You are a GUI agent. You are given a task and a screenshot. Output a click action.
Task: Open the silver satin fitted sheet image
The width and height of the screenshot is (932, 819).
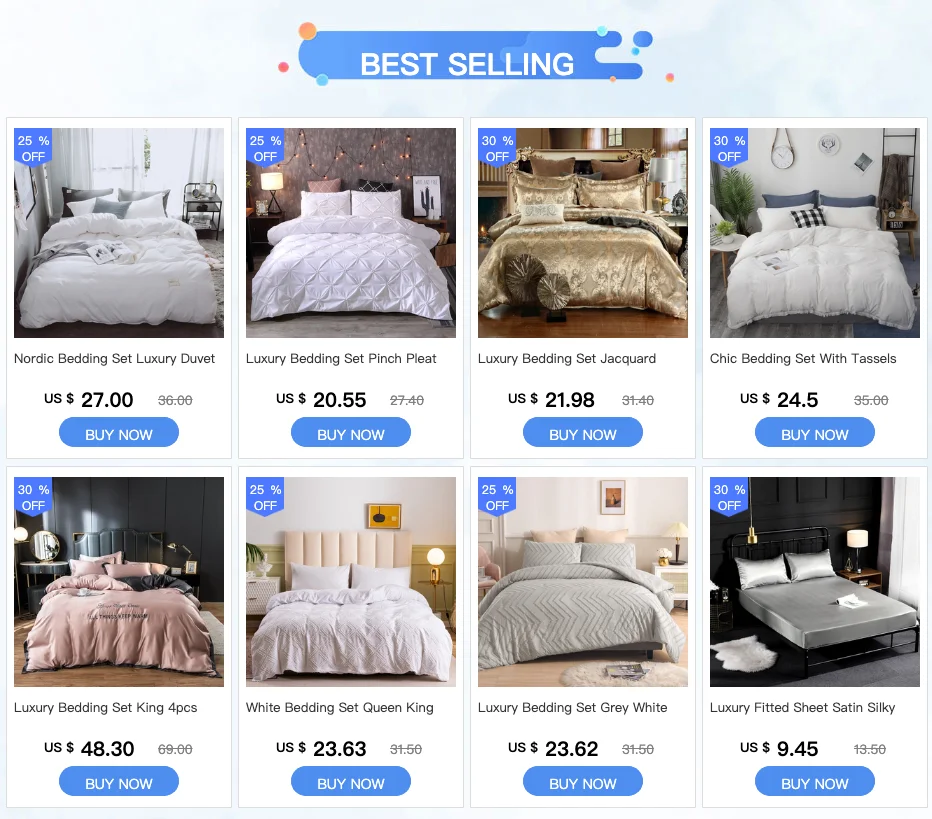[814, 582]
